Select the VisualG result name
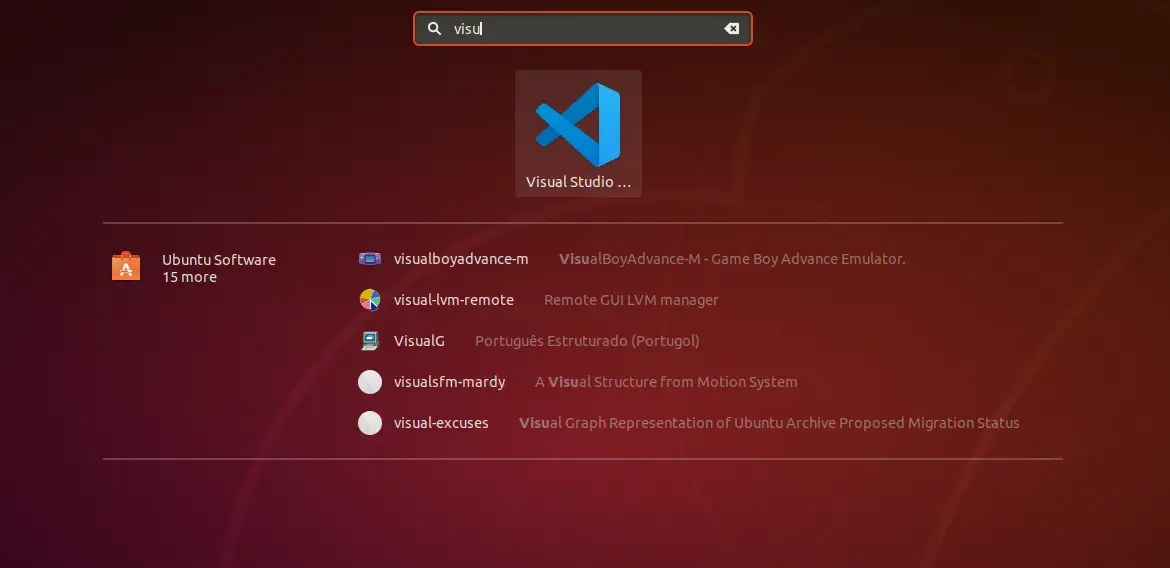Viewport: 1170px width, 568px height. click(x=419, y=341)
